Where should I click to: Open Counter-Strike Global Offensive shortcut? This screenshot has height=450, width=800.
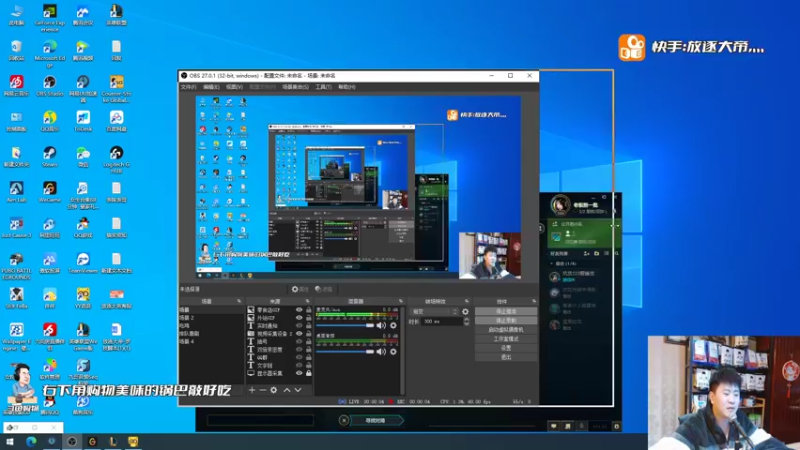coord(116,89)
